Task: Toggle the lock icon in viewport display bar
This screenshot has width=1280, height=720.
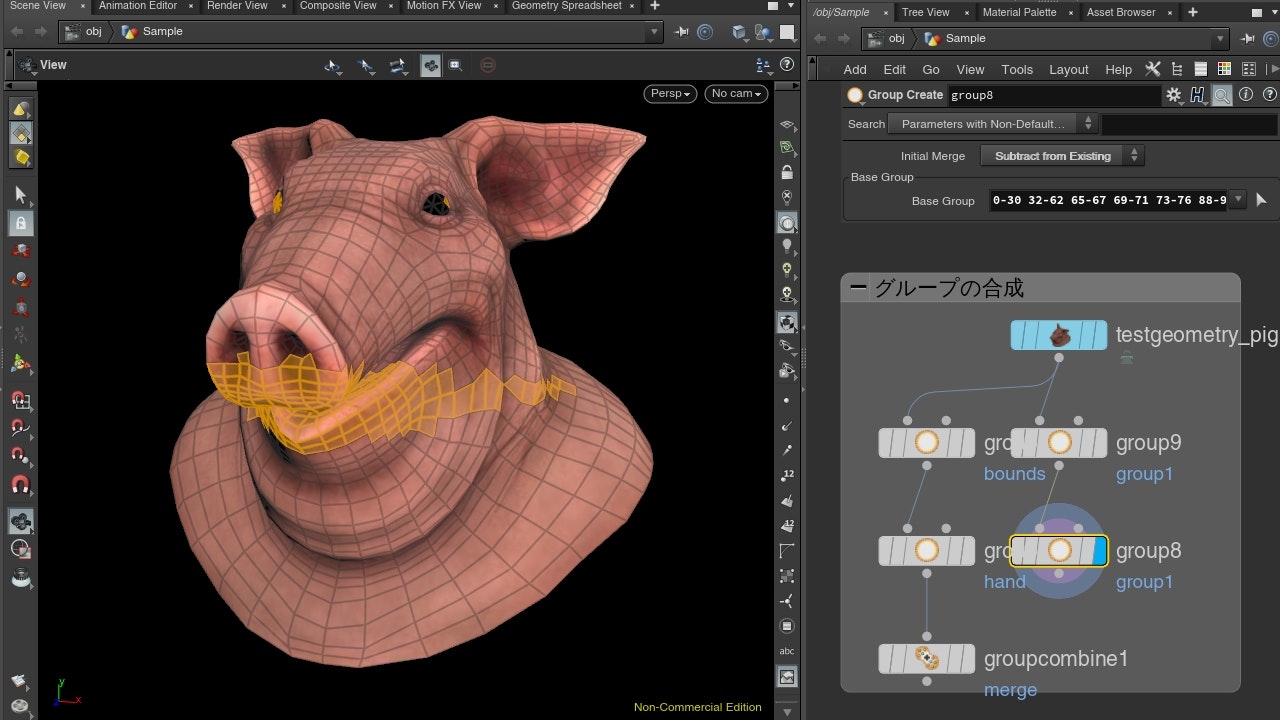Action: click(788, 172)
